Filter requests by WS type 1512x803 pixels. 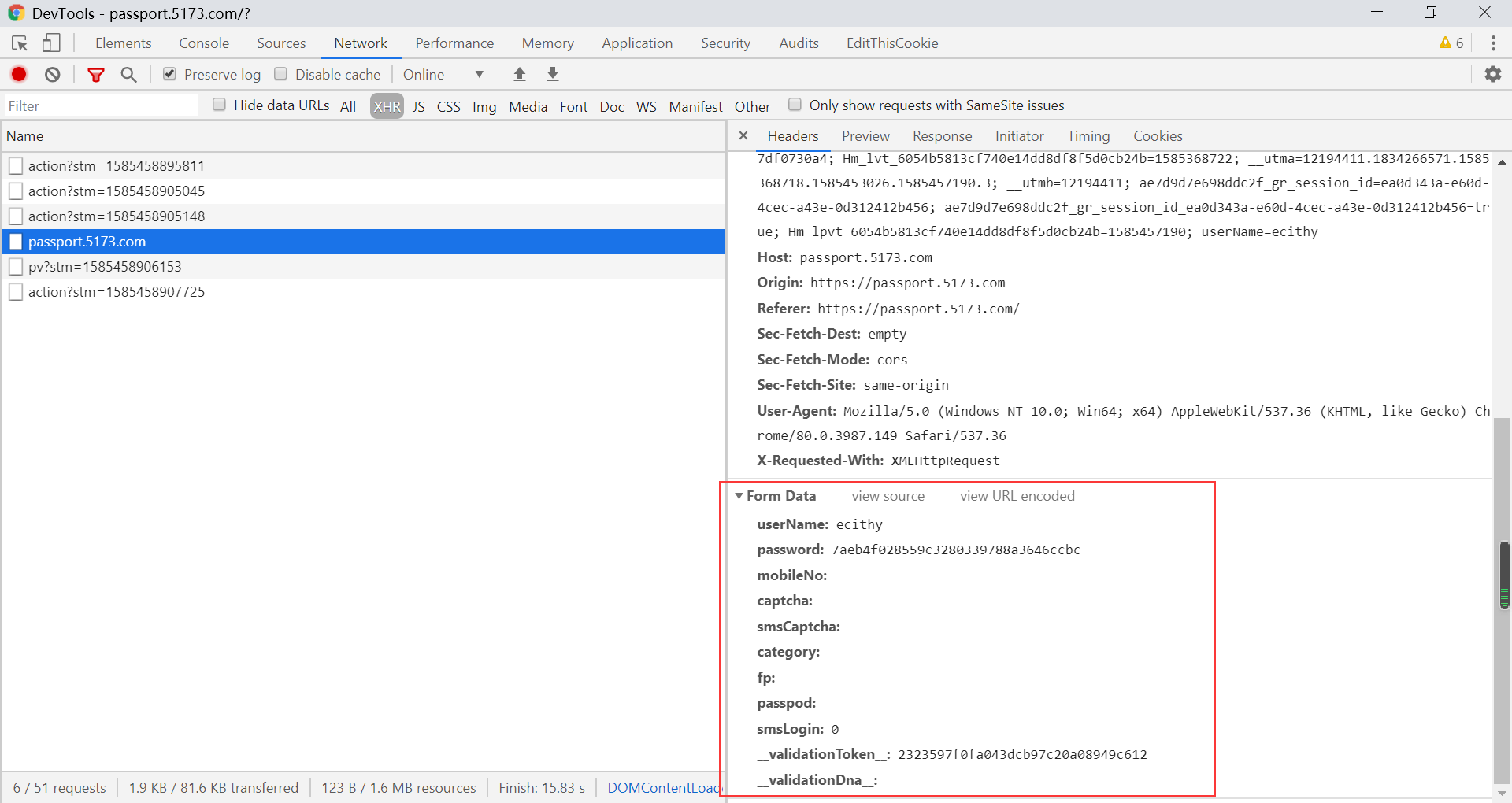[647, 106]
